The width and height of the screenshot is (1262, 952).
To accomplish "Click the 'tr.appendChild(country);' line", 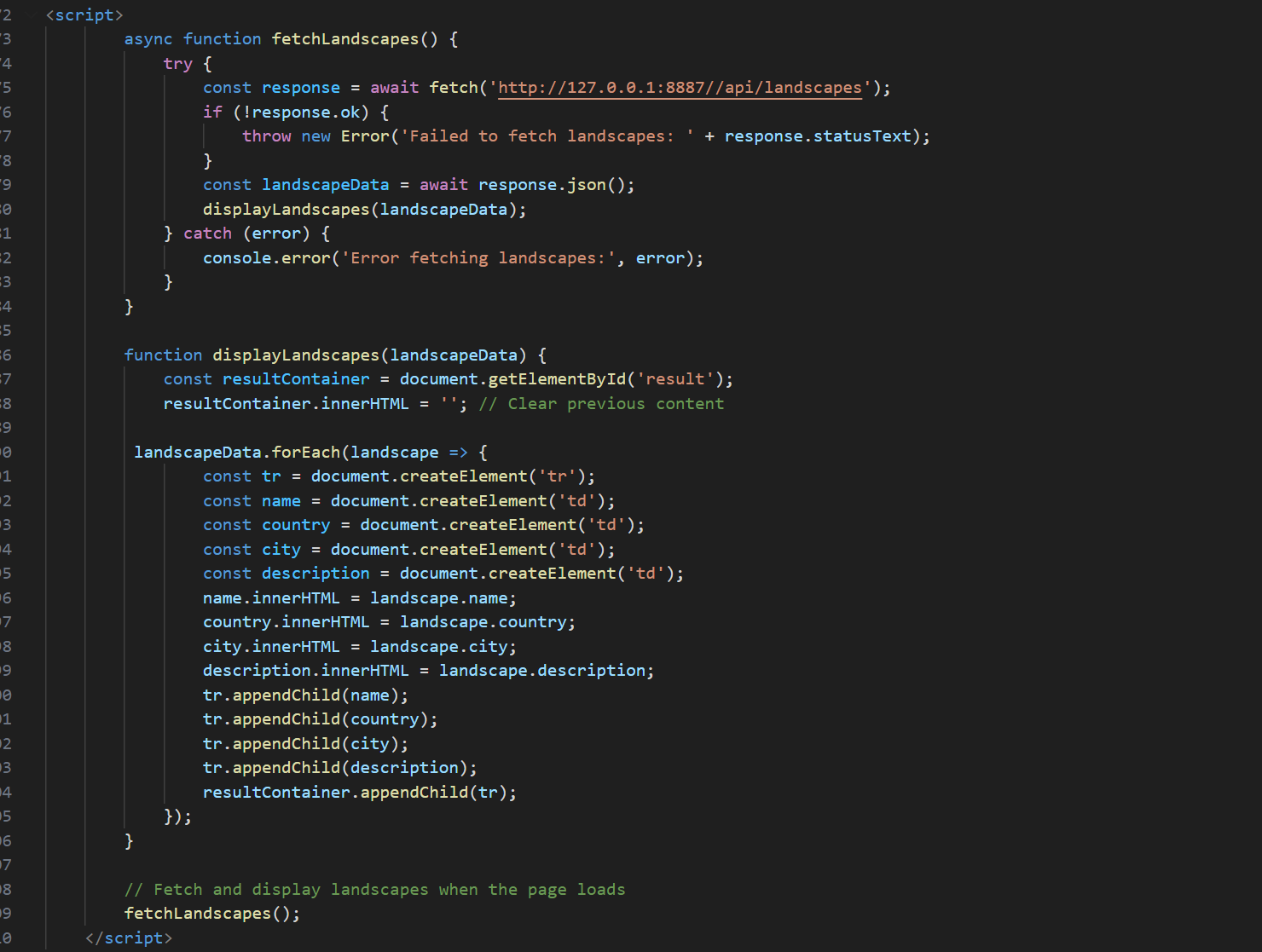I will [321, 719].
